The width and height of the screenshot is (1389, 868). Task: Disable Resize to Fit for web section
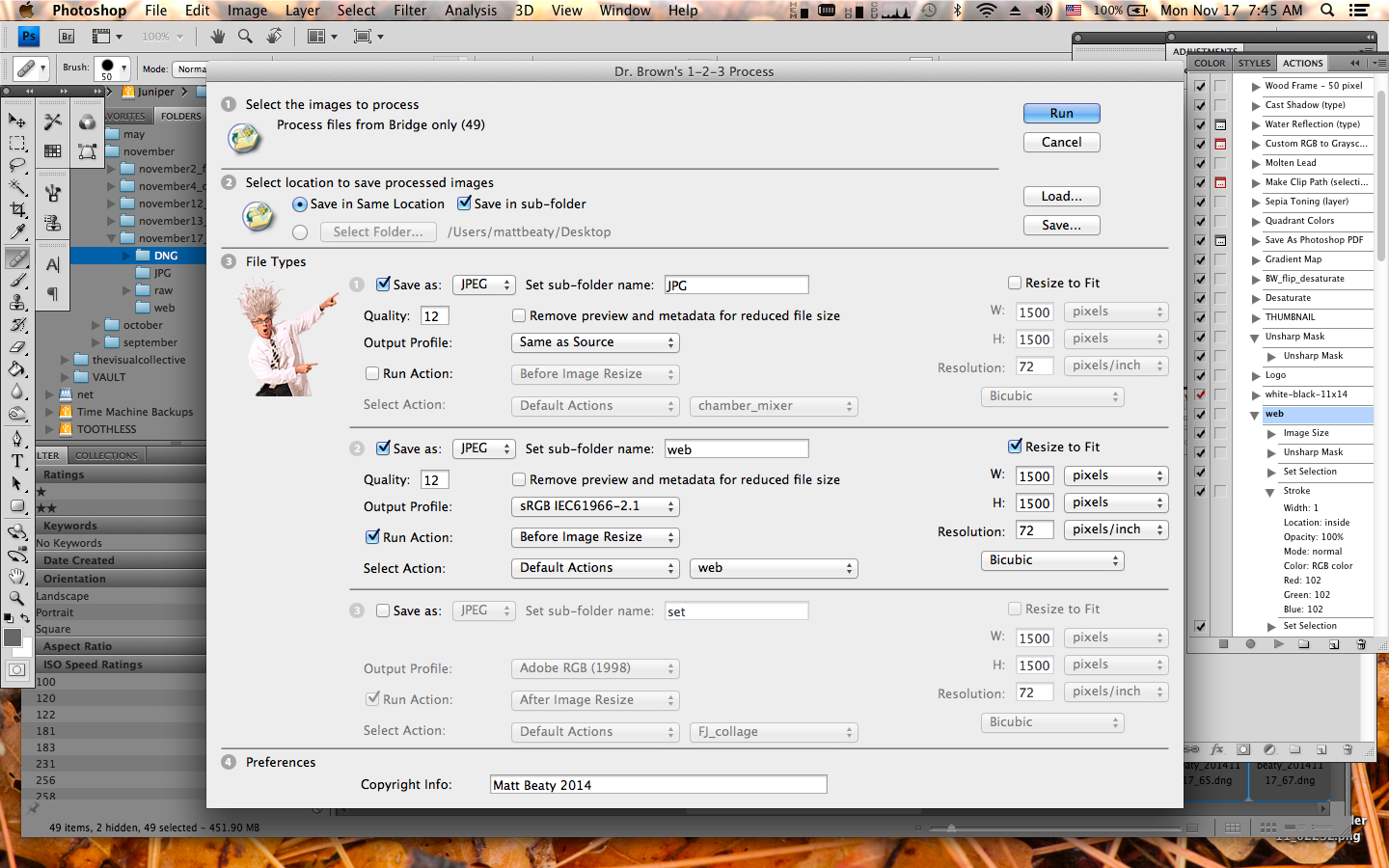pos(1015,447)
